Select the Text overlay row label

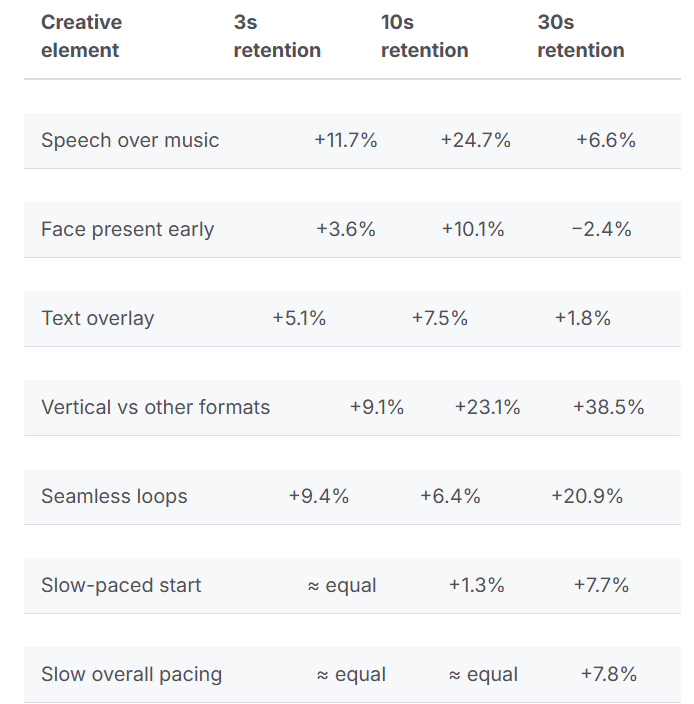point(97,319)
